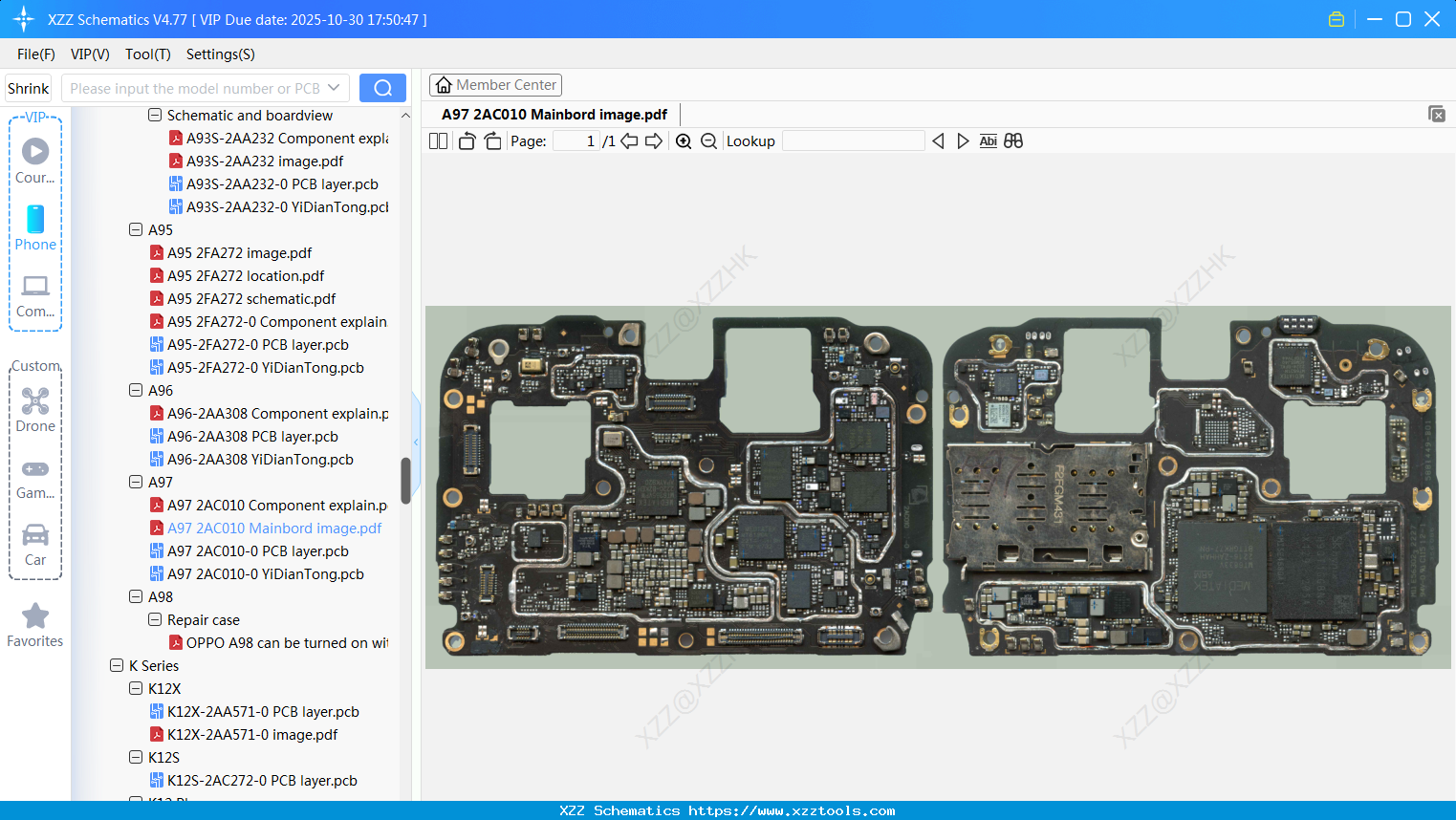Viewport: 1456px width, 820px height.
Task: Open the Tool(T) menu
Action: 147,54
